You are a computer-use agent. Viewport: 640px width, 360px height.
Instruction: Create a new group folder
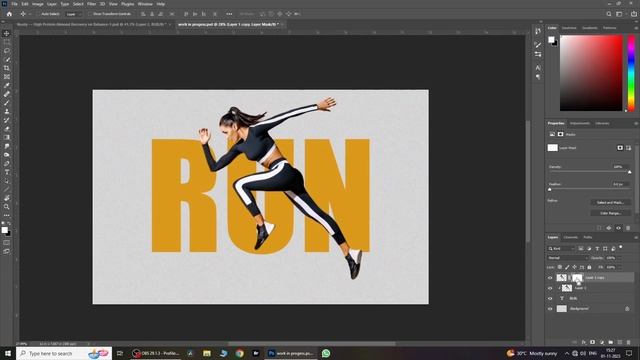click(611, 342)
